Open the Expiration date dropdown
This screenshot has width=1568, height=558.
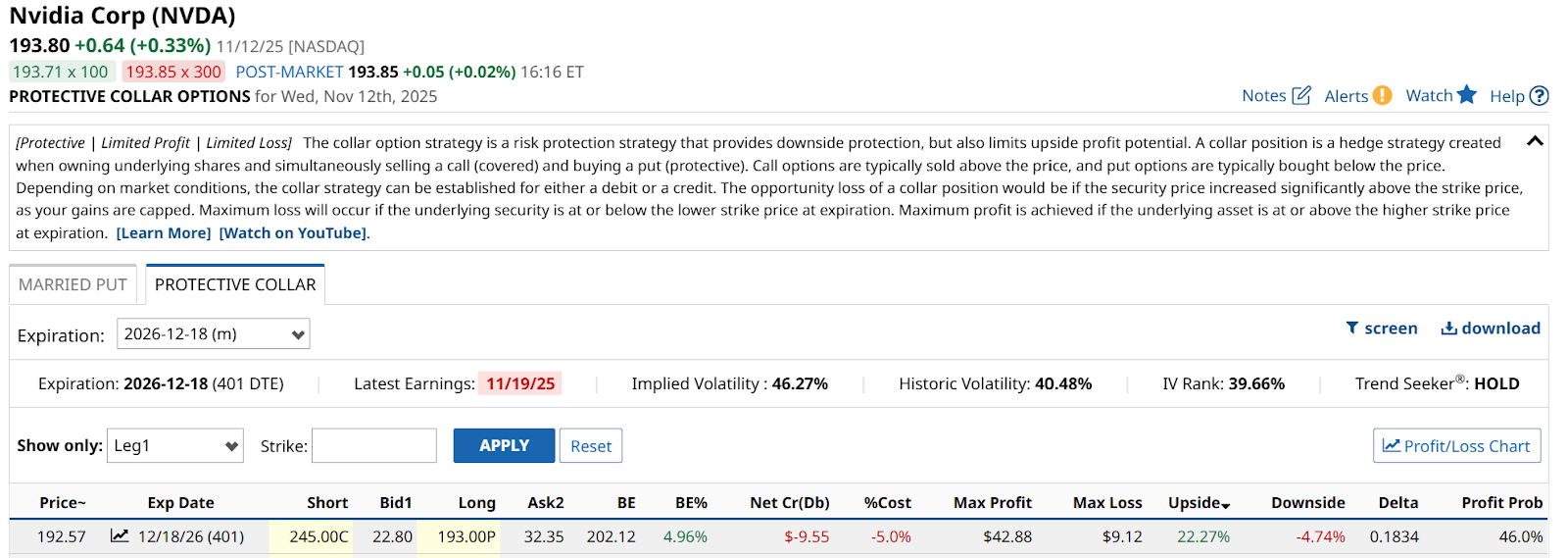[x=213, y=333]
